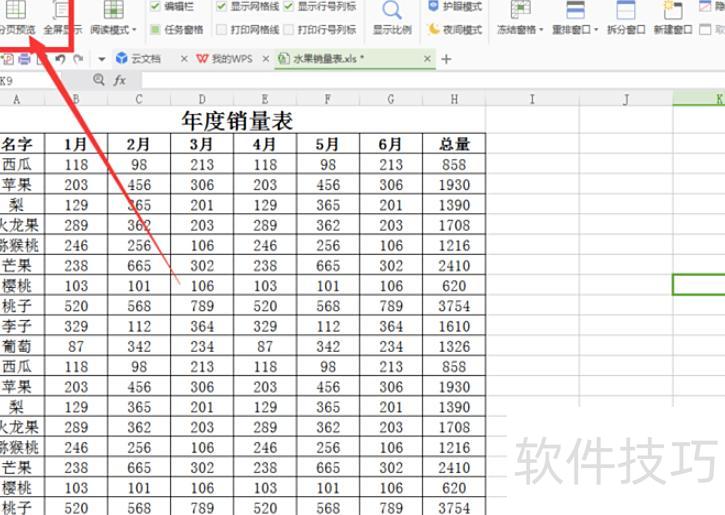
Task: Enable 夜间模式 night mode
Action: [455, 30]
